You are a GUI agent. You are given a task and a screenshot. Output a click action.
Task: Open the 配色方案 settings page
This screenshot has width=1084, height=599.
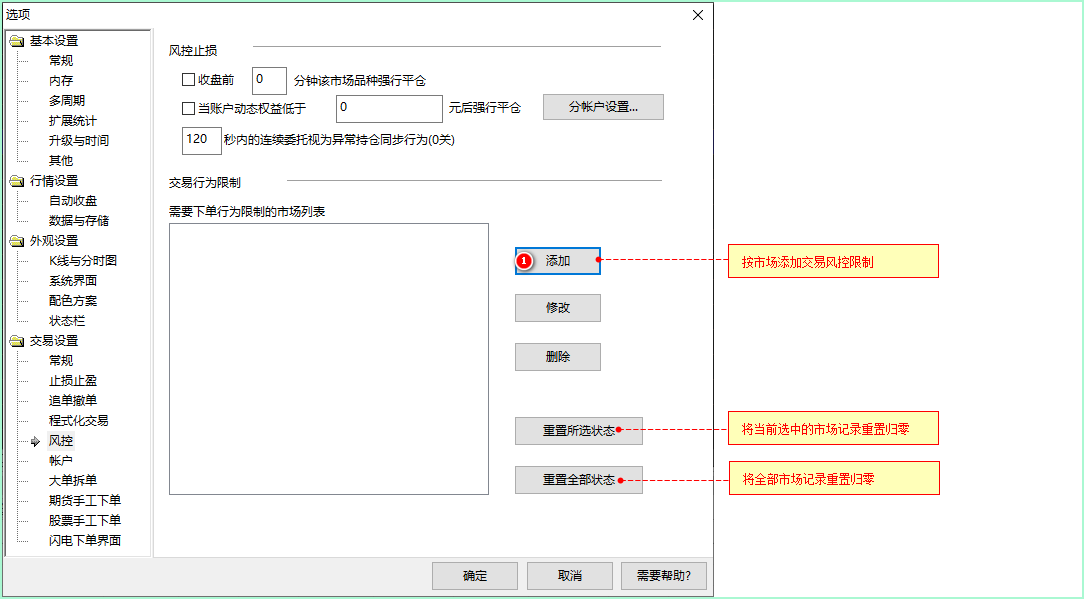[73, 301]
